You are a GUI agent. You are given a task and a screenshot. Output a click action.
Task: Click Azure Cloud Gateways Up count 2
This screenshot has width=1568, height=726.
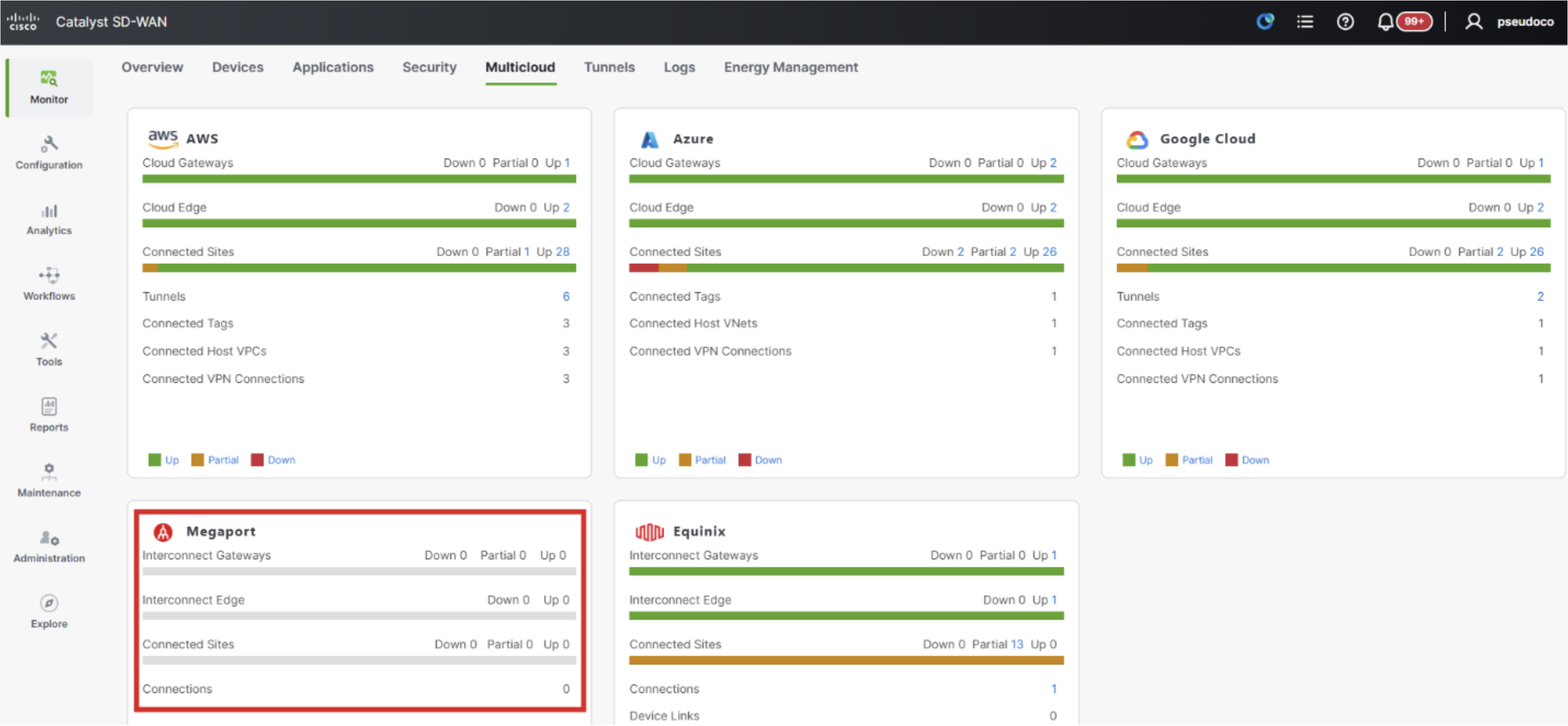coord(1053,163)
